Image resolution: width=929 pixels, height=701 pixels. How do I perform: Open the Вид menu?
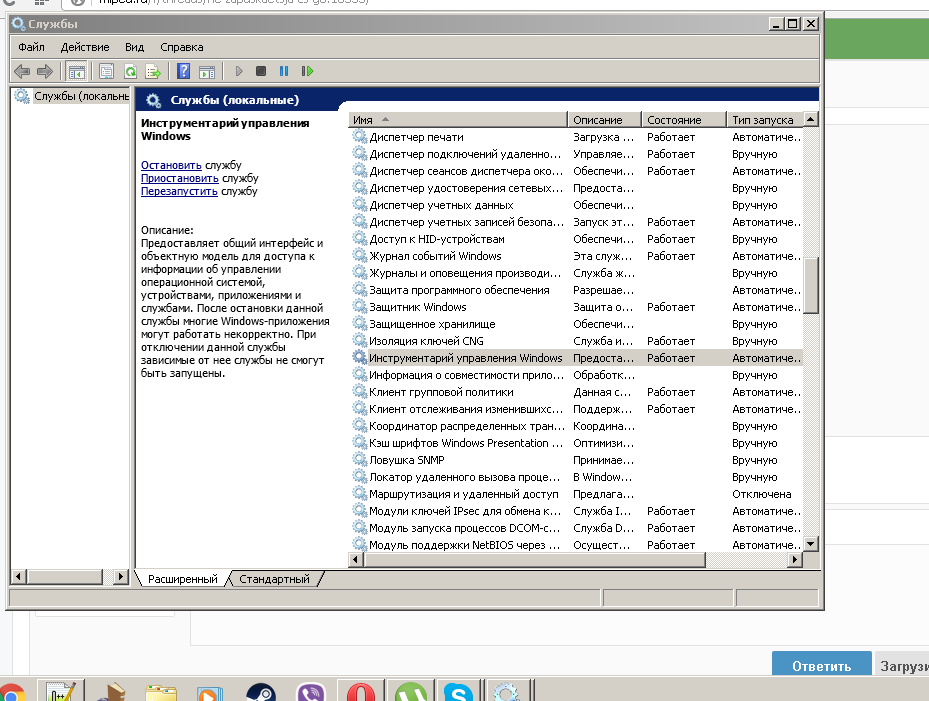[x=134, y=47]
